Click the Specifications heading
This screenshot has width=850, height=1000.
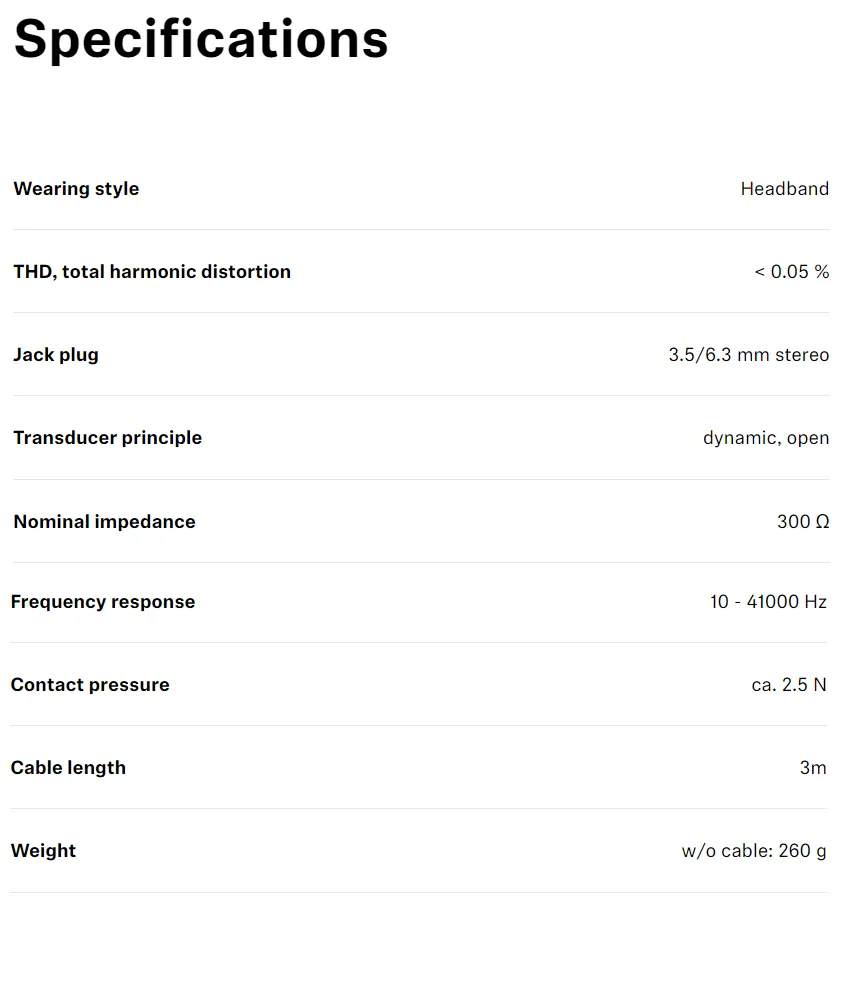coord(201,40)
